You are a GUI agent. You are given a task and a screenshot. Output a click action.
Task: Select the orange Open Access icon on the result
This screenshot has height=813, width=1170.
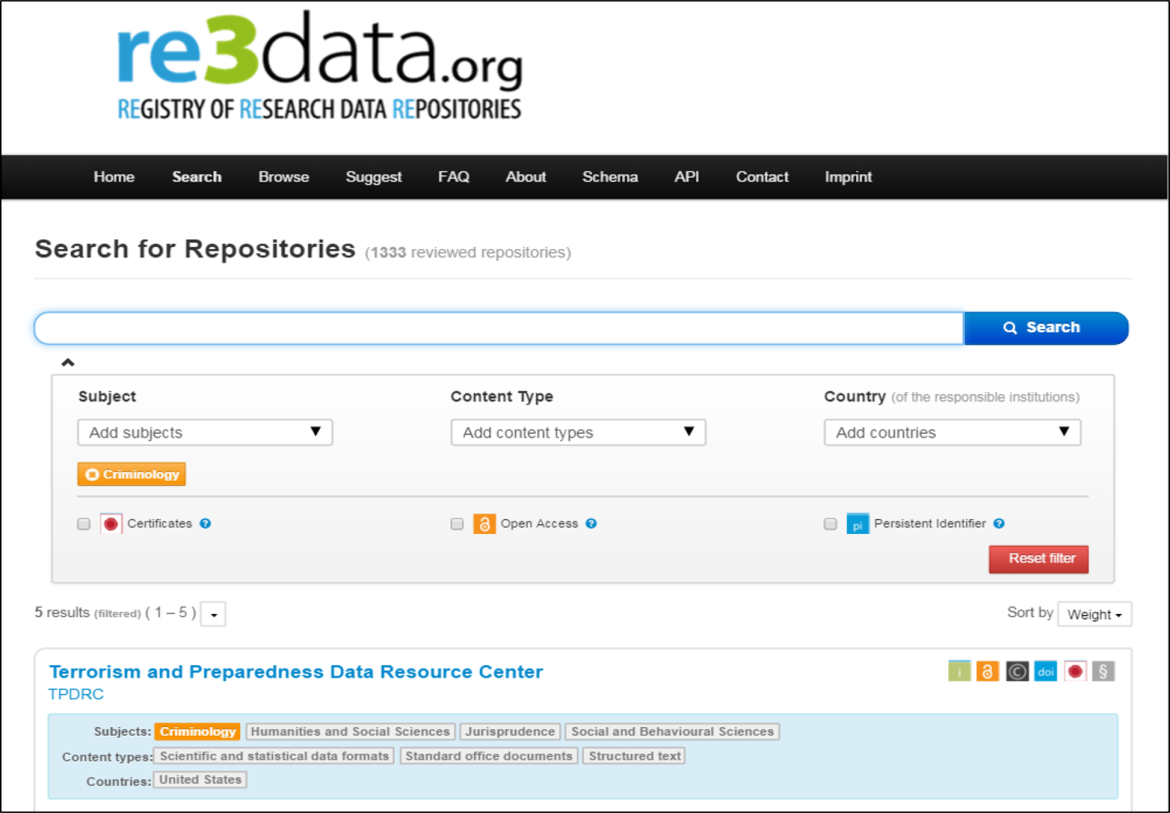pos(988,671)
